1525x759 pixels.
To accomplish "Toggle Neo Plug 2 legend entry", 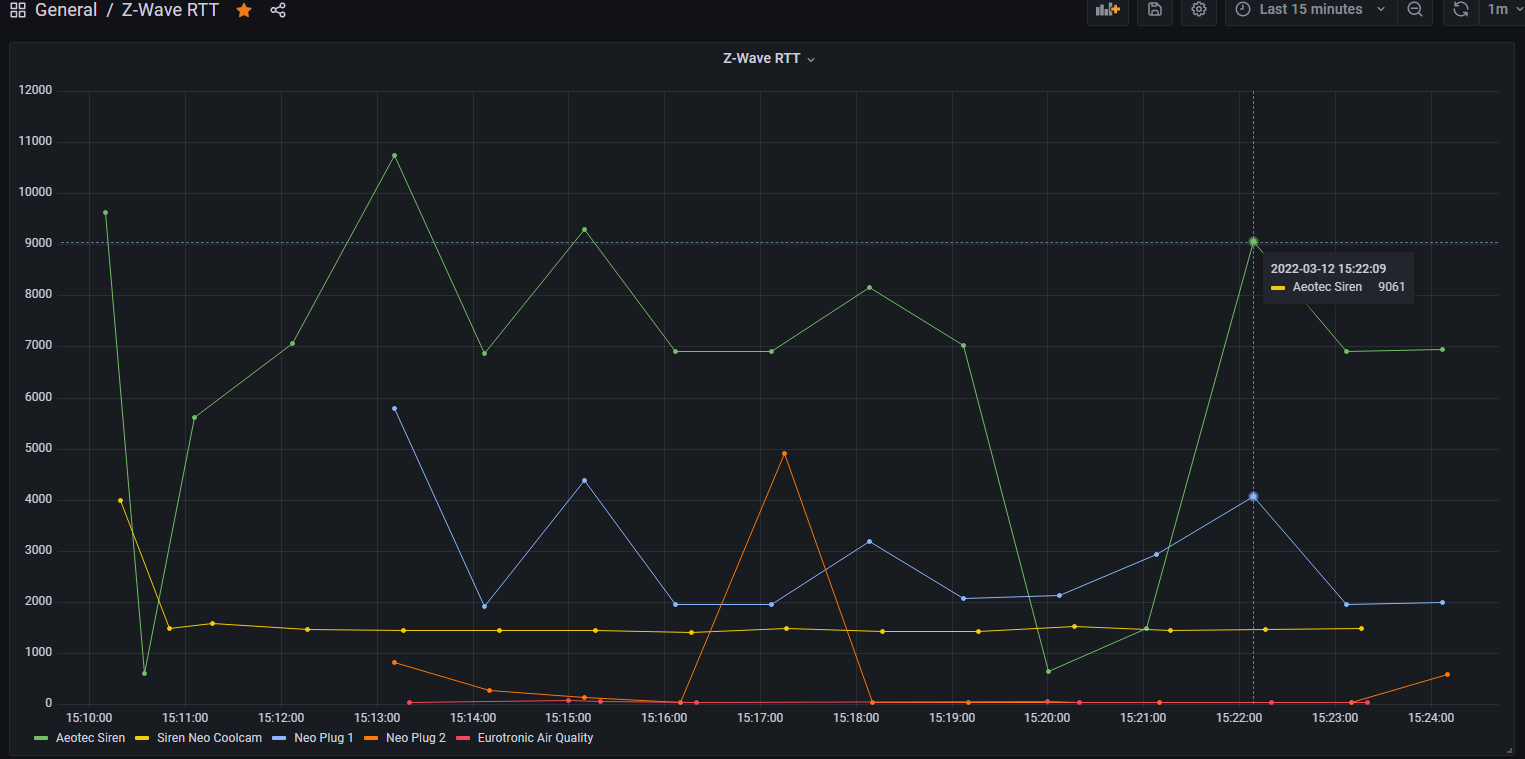I will 415,738.
